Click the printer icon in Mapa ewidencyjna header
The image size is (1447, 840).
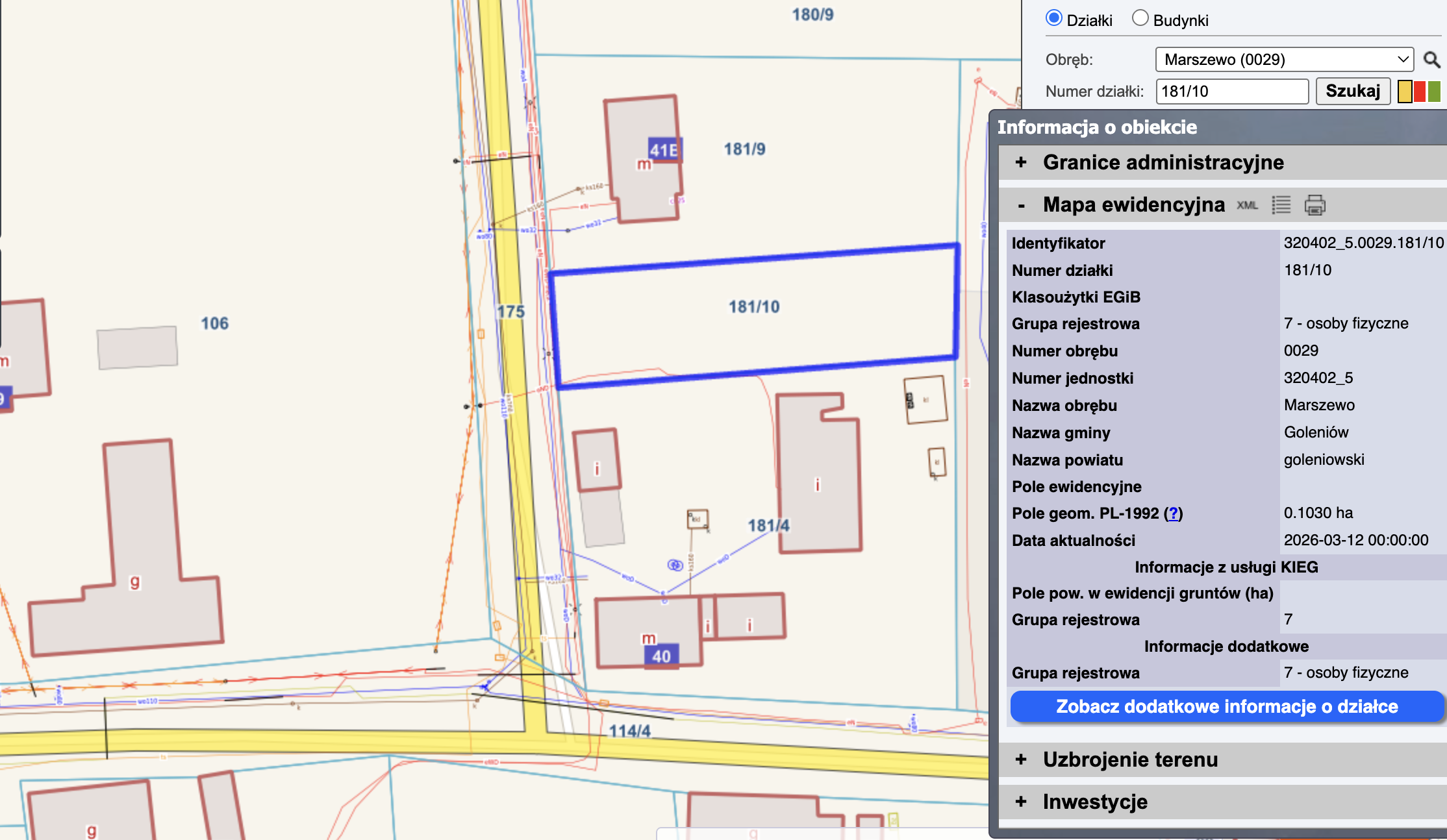pyautogui.click(x=1315, y=205)
